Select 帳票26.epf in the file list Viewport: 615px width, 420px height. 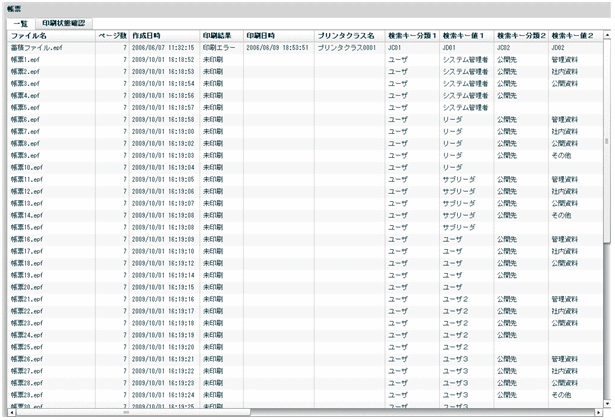click(x=27, y=359)
